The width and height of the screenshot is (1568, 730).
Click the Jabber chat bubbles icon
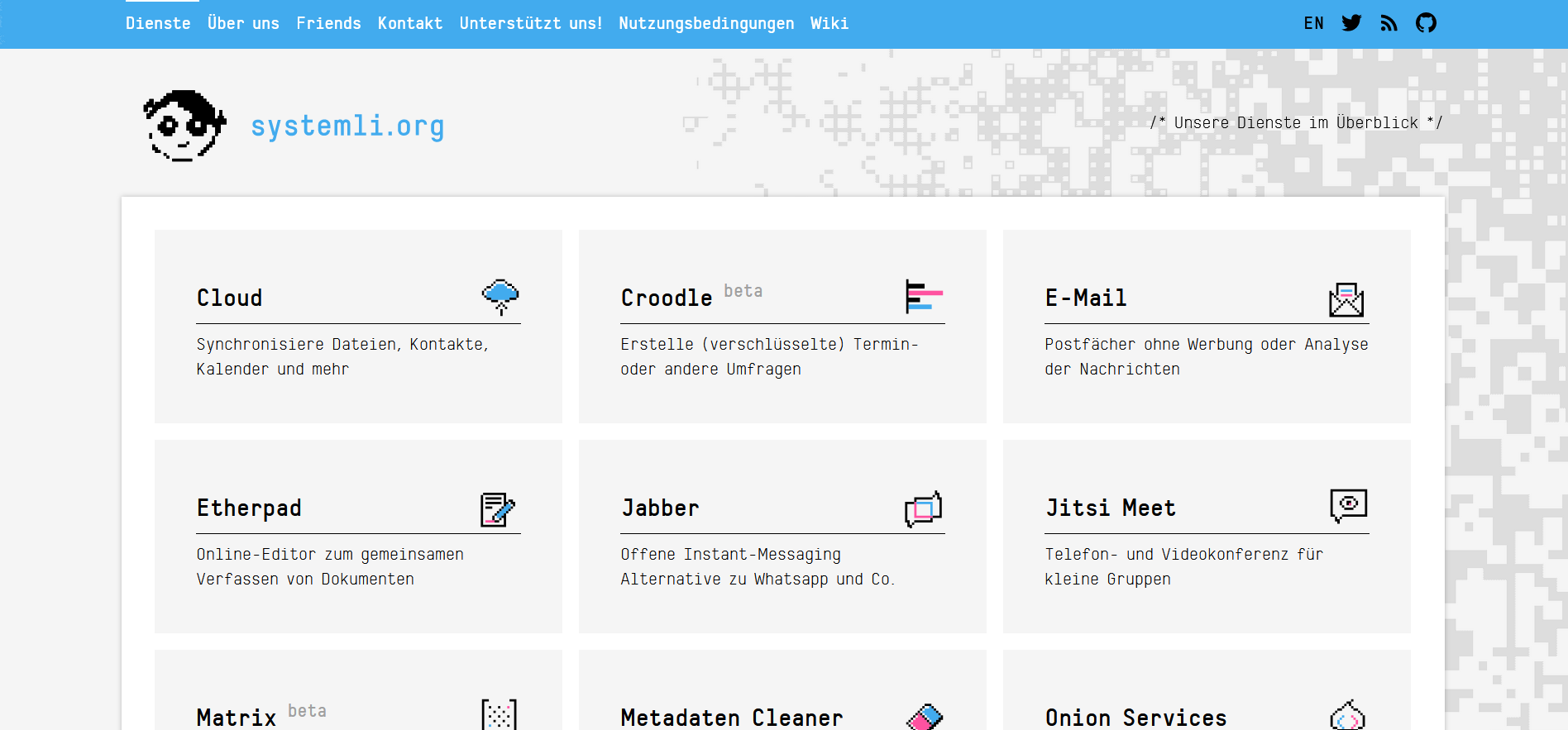click(924, 508)
